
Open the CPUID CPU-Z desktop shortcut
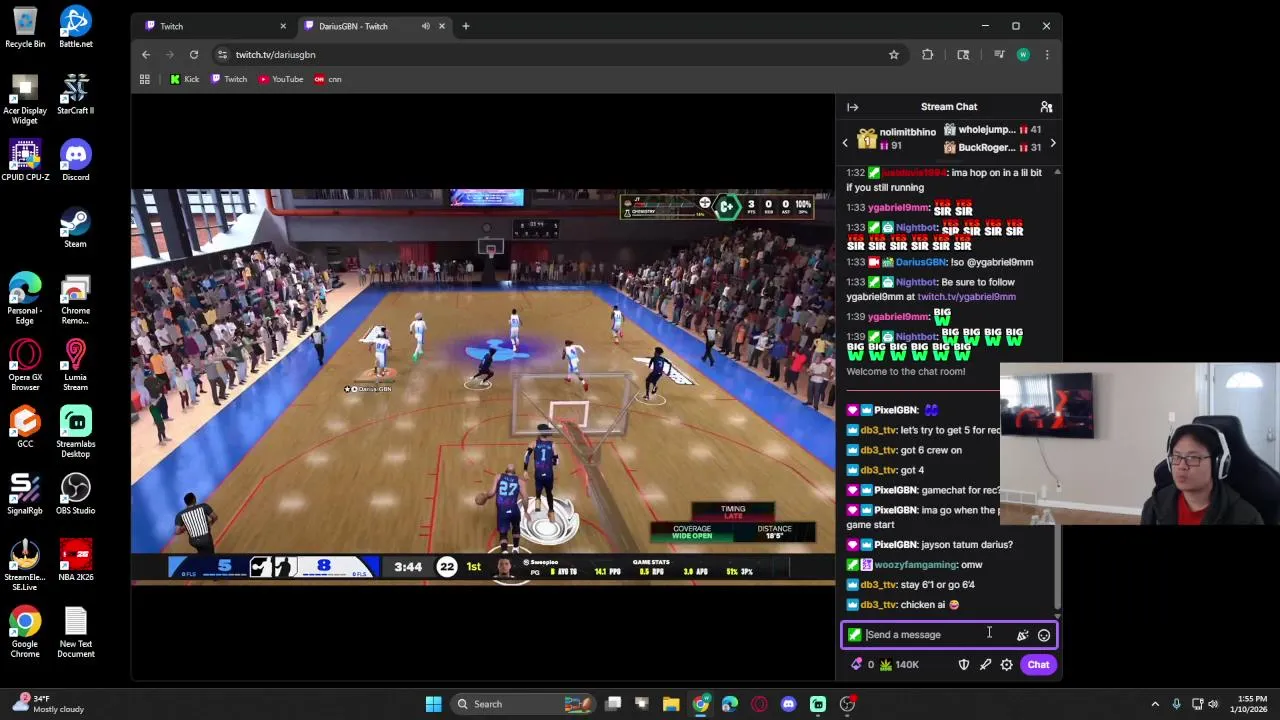(25, 160)
